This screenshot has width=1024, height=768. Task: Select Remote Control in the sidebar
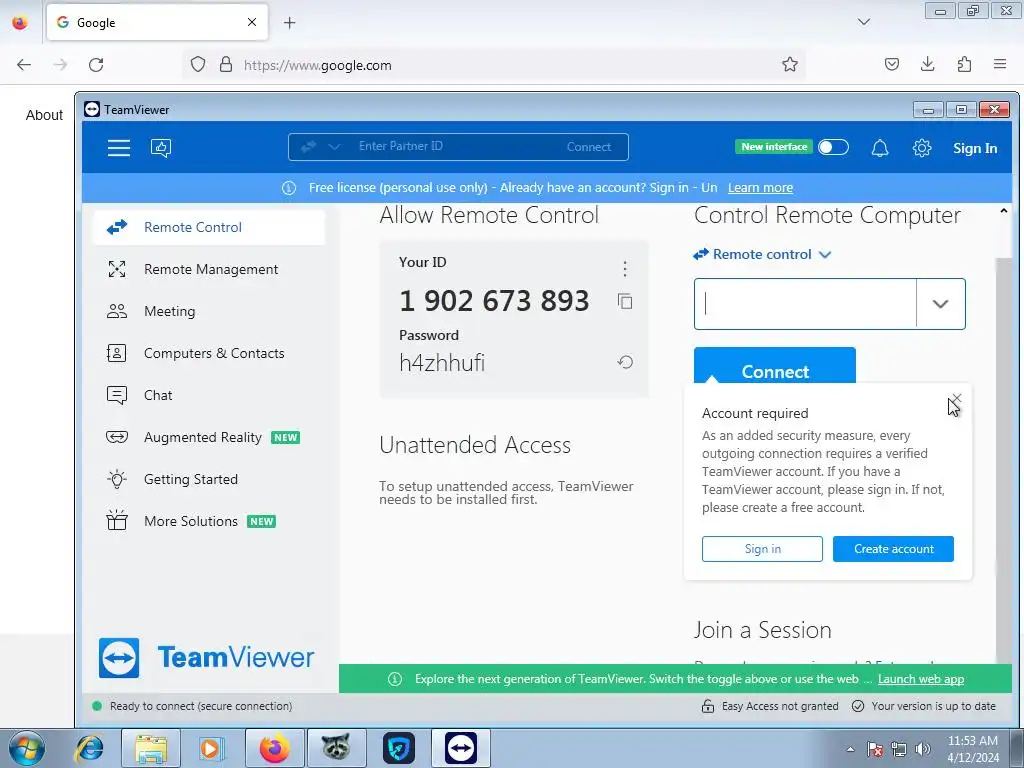tap(209, 227)
